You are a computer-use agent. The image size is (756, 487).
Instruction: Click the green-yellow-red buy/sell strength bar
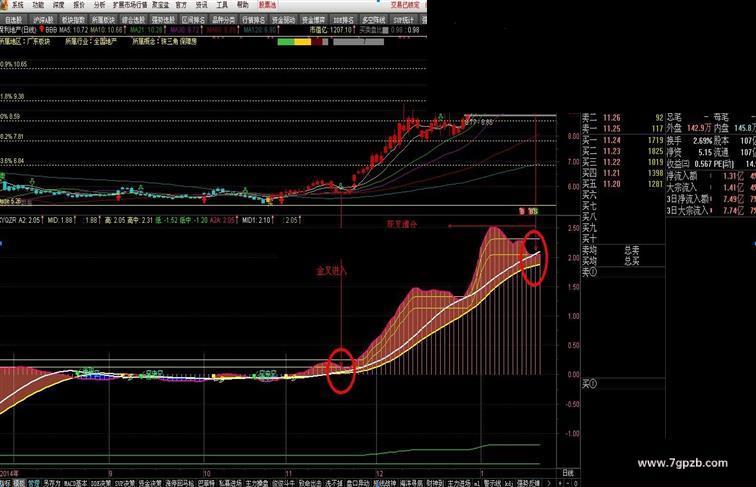tap(303, 42)
